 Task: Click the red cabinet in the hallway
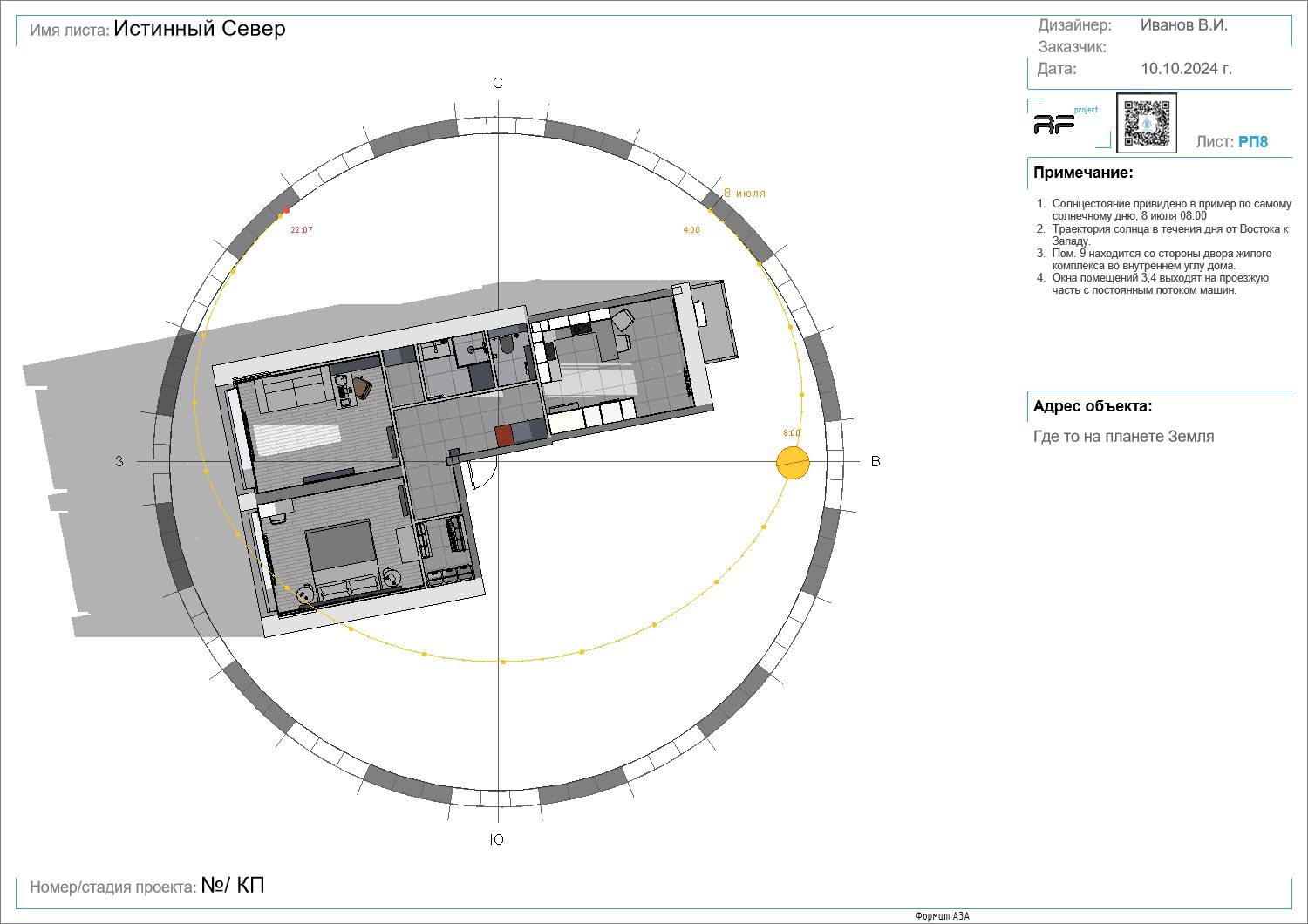503,435
